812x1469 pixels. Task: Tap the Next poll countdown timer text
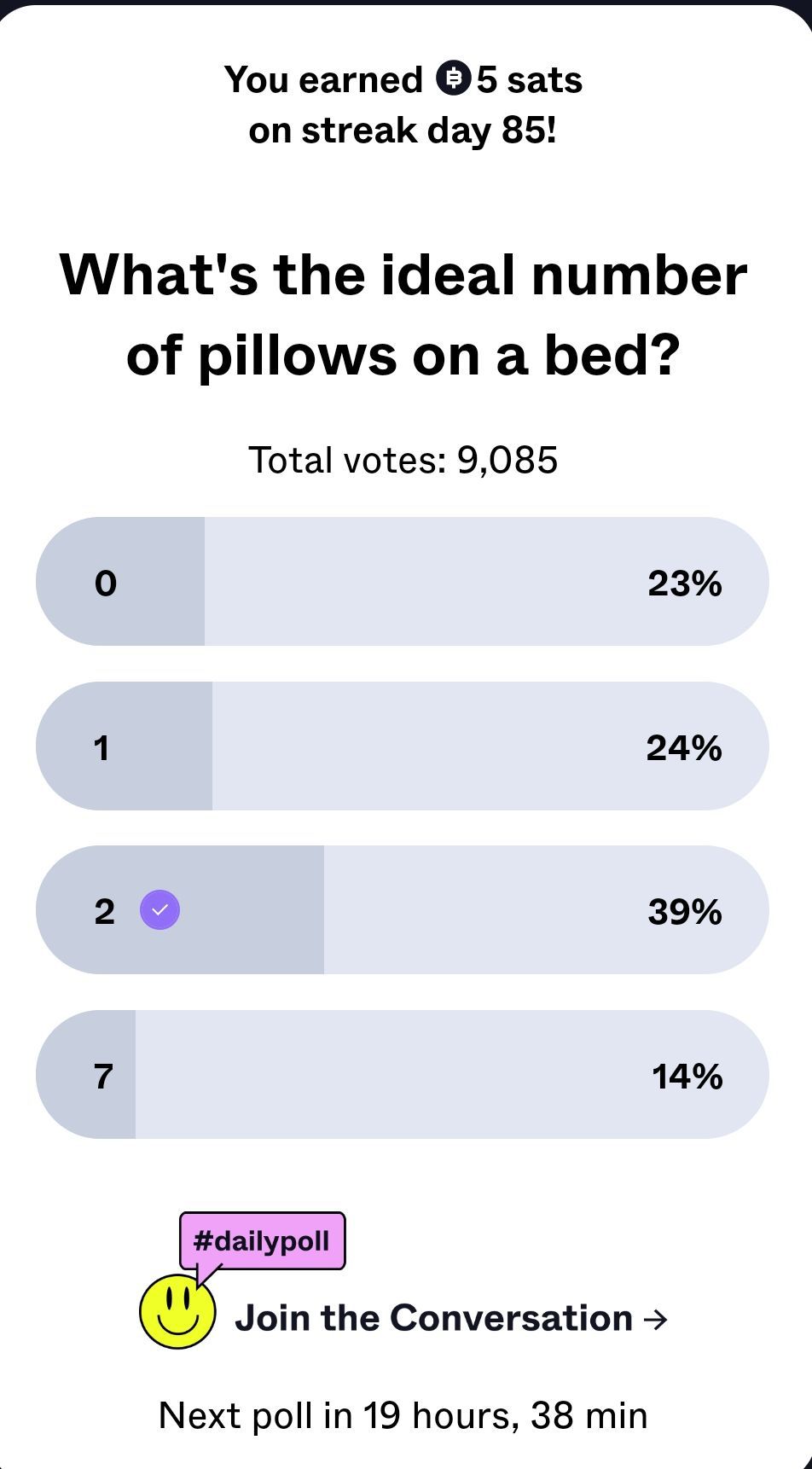[403, 1415]
